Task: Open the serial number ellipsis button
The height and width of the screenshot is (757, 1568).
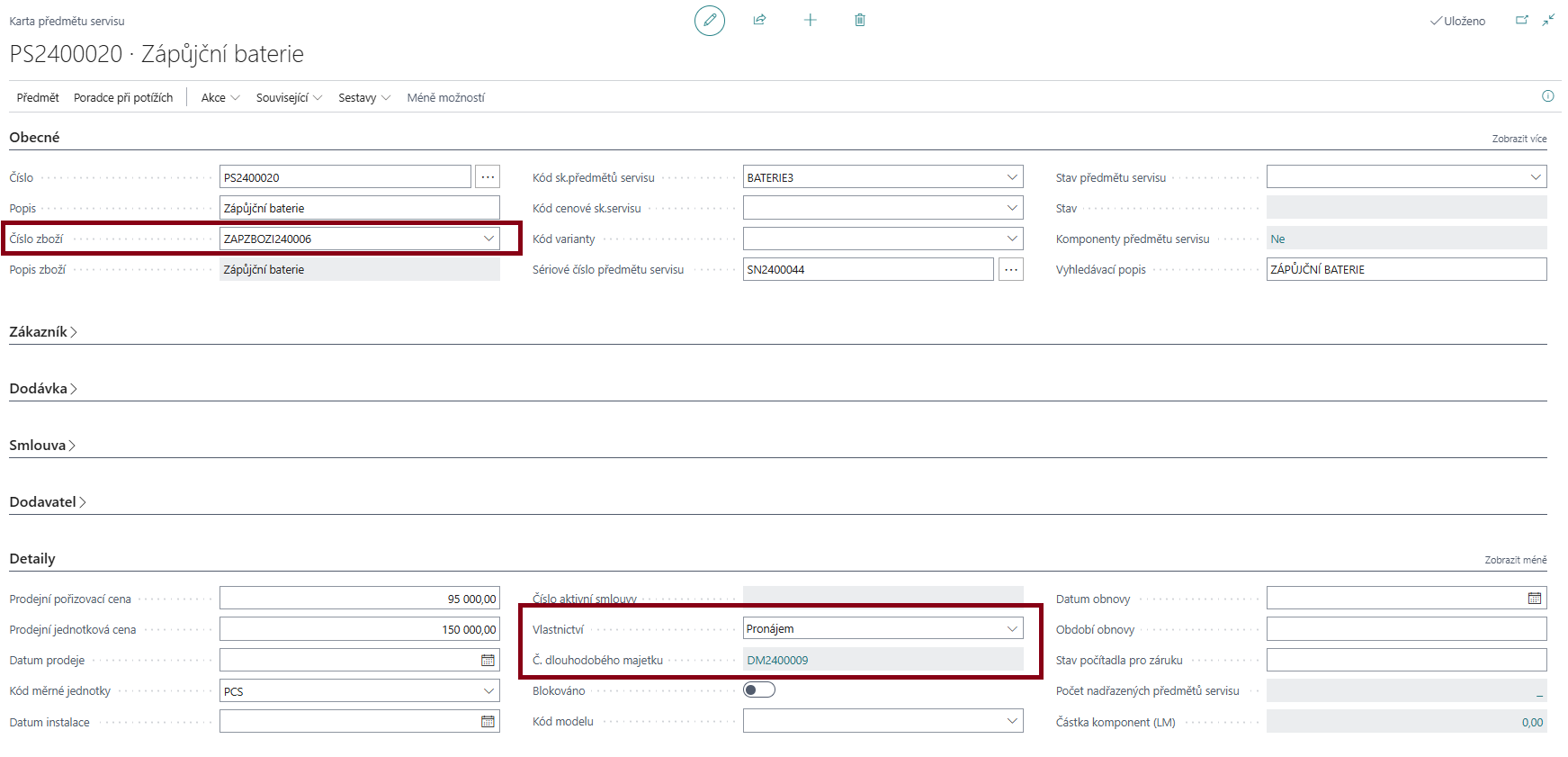Action: click(1011, 269)
